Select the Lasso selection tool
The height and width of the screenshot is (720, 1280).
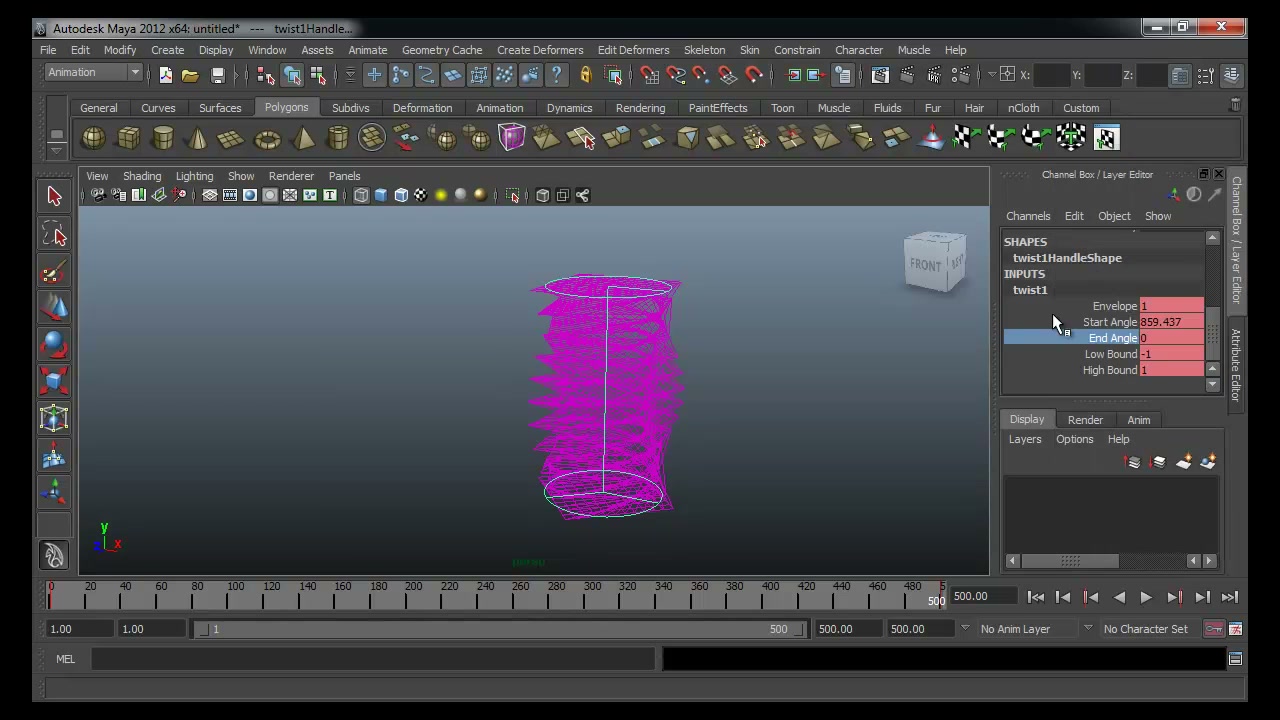tap(54, 235)
